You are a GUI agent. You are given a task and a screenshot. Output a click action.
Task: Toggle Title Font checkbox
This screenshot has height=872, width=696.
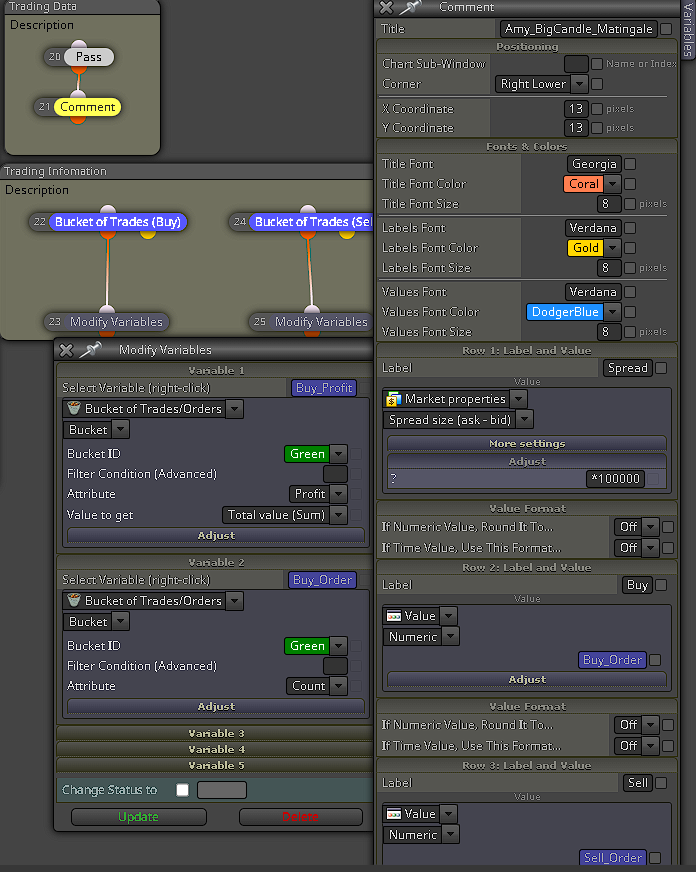[630, 164]
